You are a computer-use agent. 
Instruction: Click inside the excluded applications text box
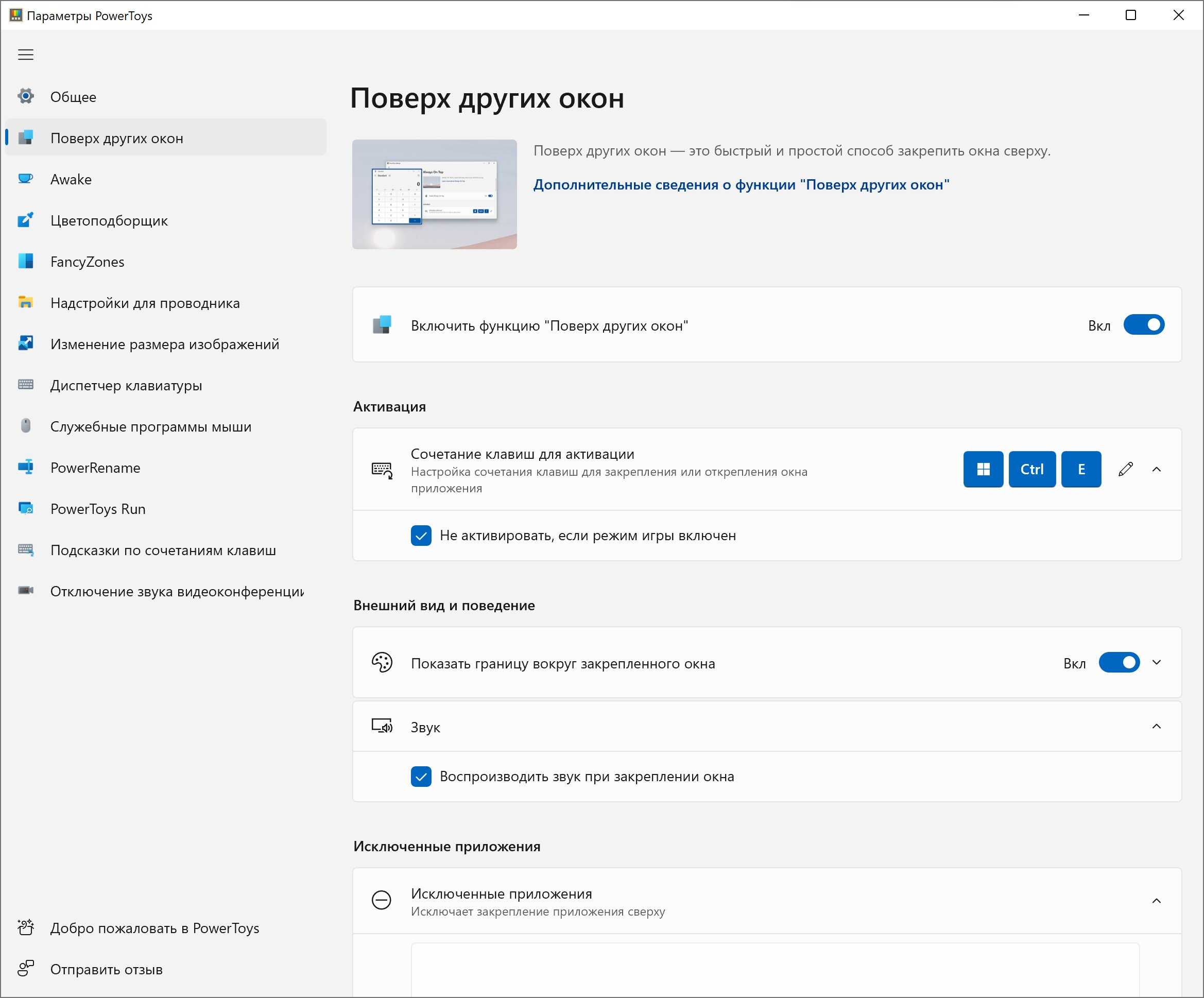[775, 970]
